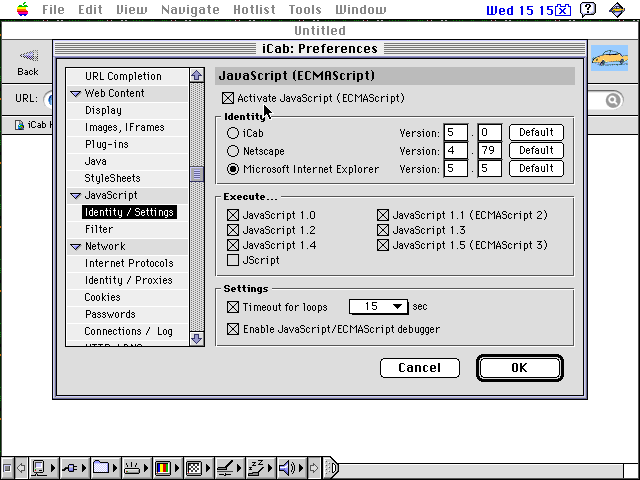Click Default button for Internet Explorer version
This screenshot has height=480, width=640.
click(x=536, y=168)
